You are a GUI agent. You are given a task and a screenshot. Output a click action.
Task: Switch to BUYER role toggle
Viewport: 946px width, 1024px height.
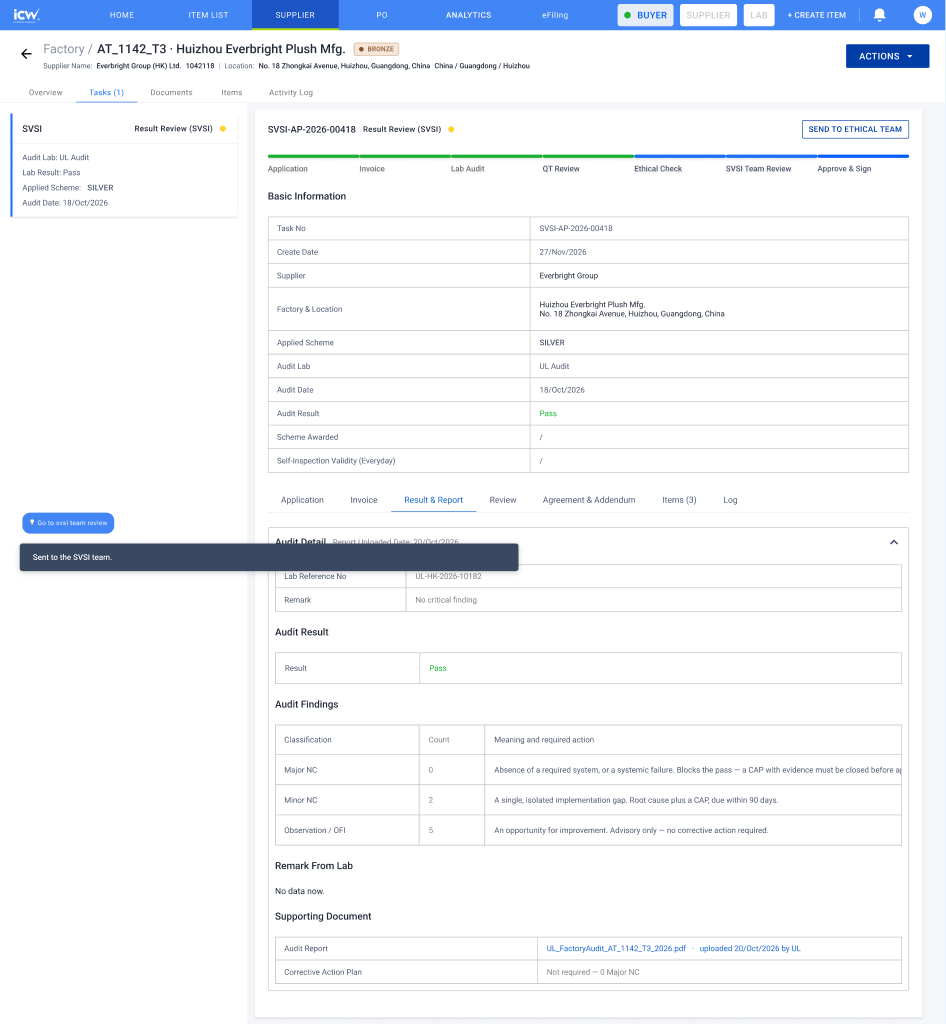[x=646, y=15]
